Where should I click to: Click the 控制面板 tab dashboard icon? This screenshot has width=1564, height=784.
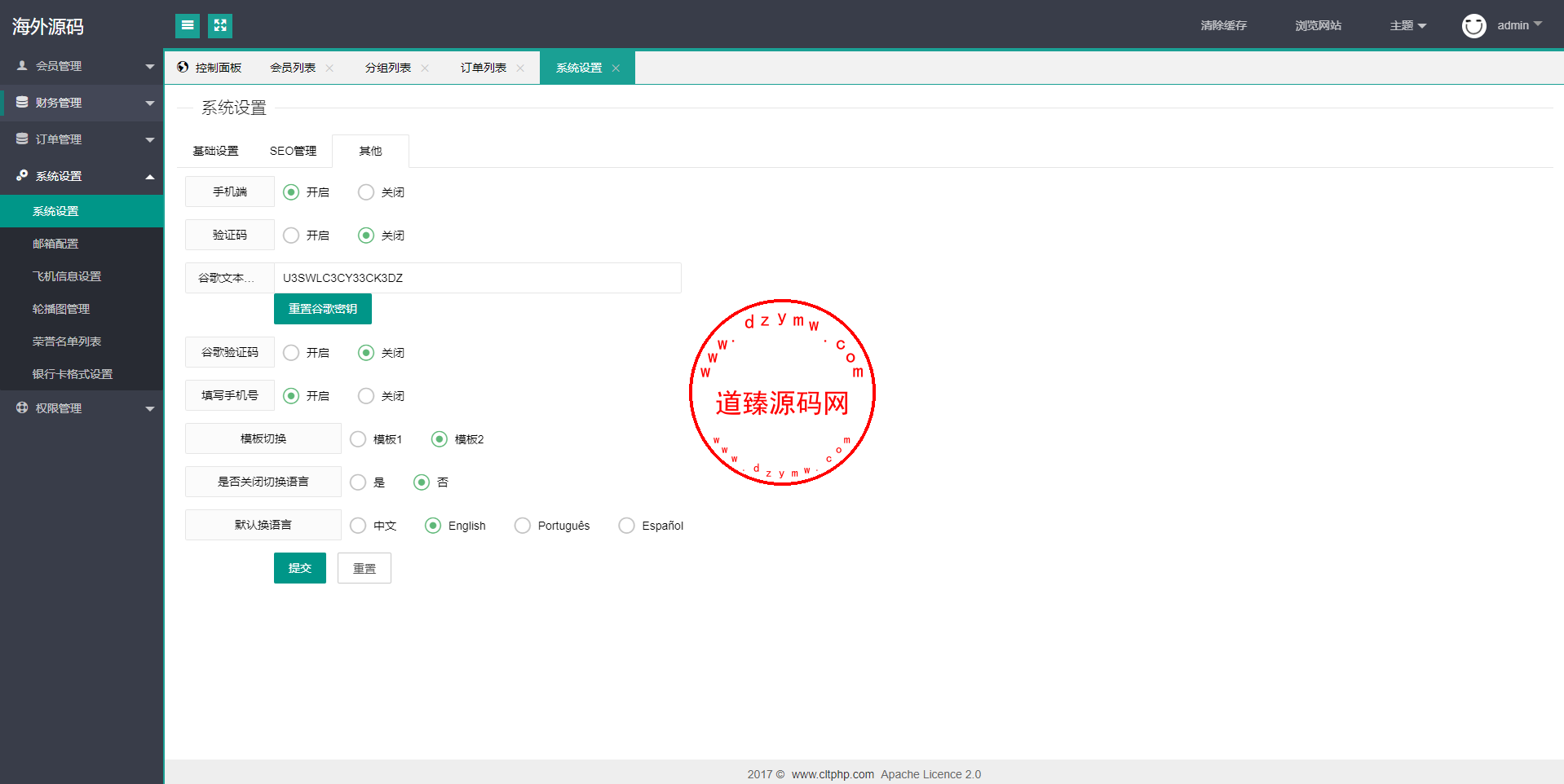click(x=183, y=67)
